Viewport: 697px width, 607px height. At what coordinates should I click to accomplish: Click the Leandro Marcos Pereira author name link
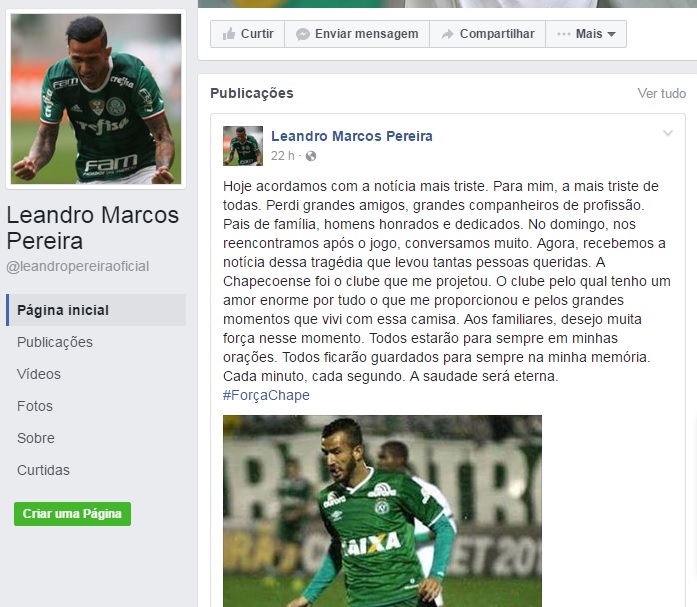pyautogui.click(x=352, y=136)
